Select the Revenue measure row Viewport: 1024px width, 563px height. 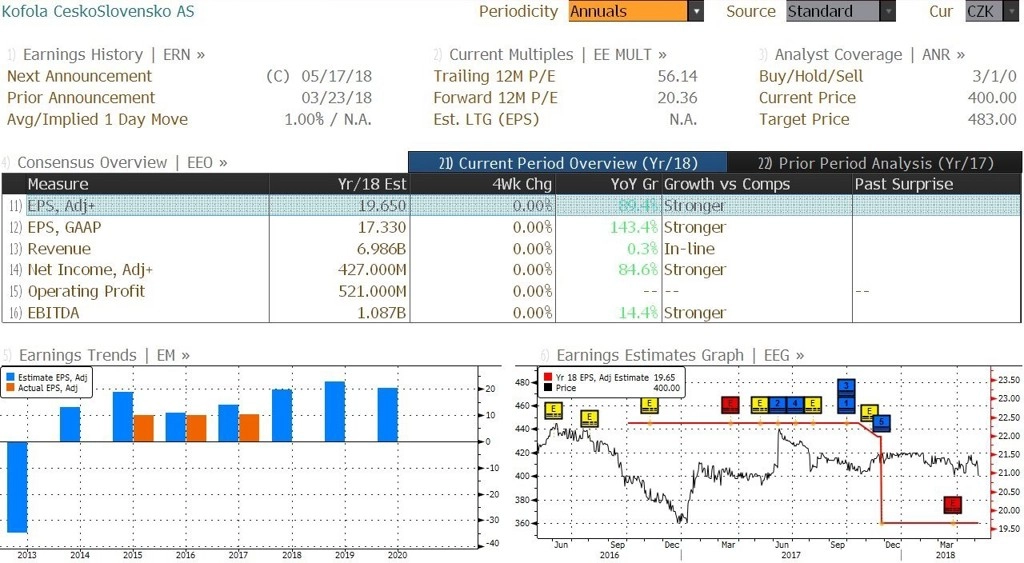click(511, 249)
